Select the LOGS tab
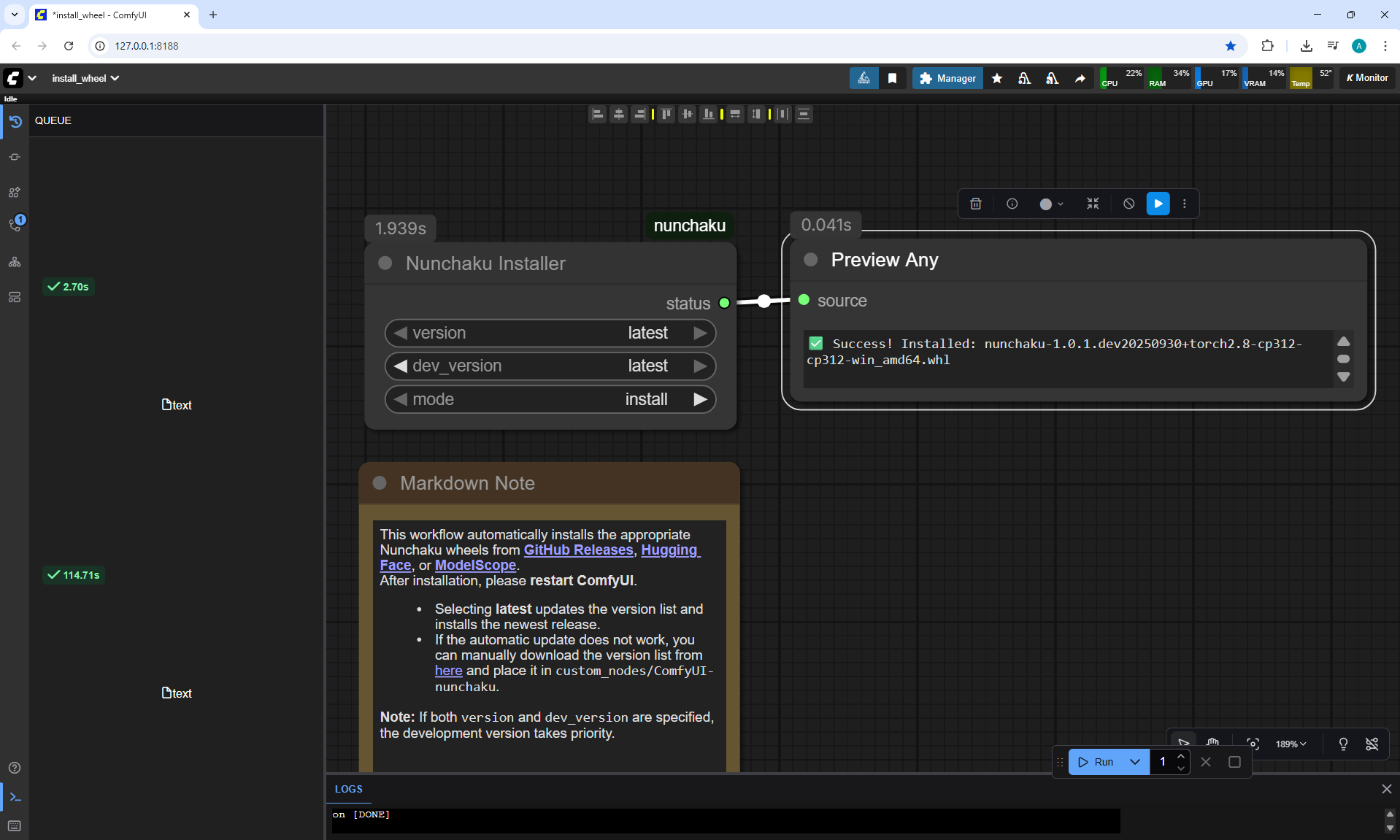The height and width of the screenshot is (840, 1400). 348,789
